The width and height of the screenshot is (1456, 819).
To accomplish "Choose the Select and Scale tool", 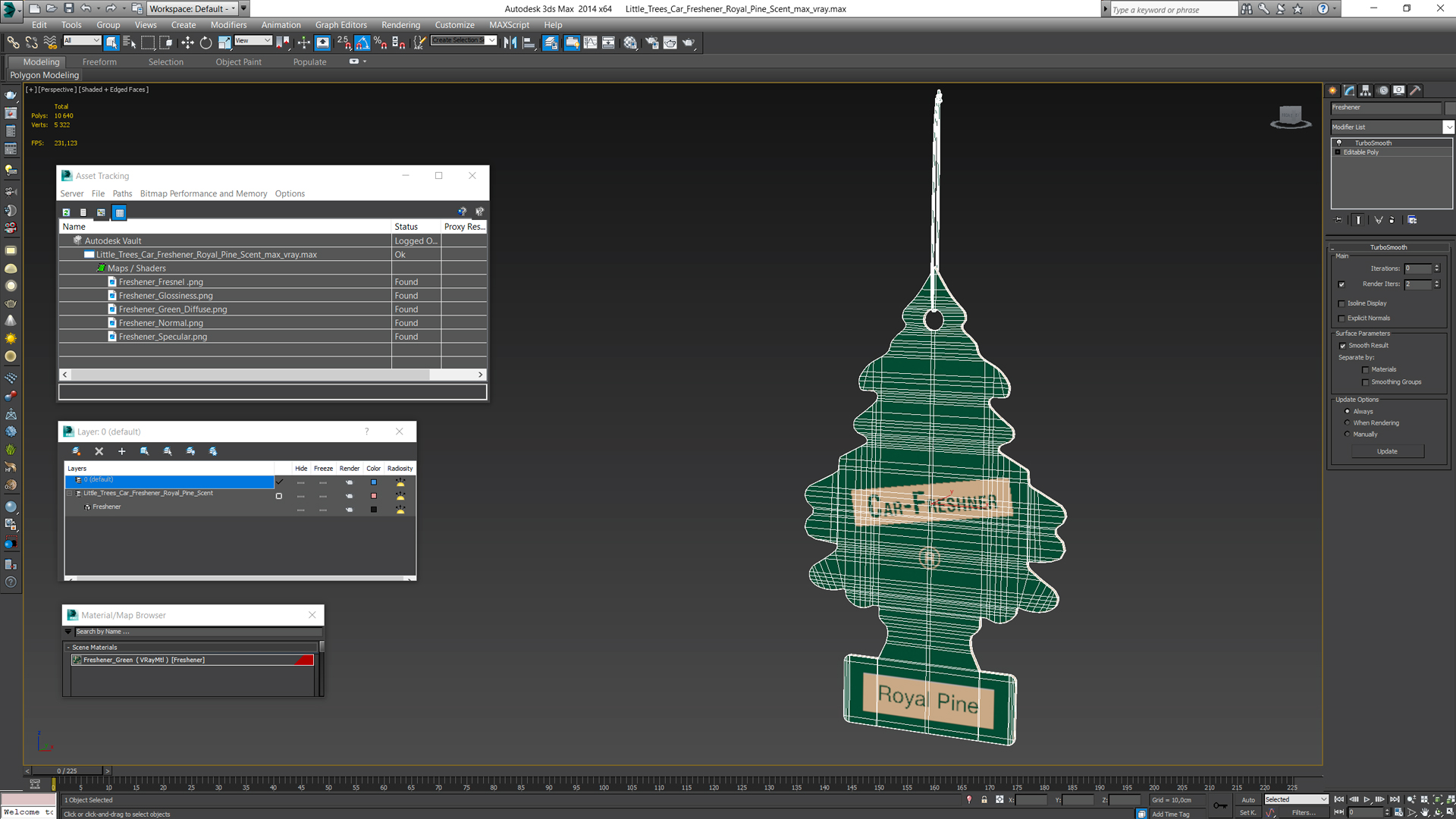I will pyautogui.click(x=224, y=42).
